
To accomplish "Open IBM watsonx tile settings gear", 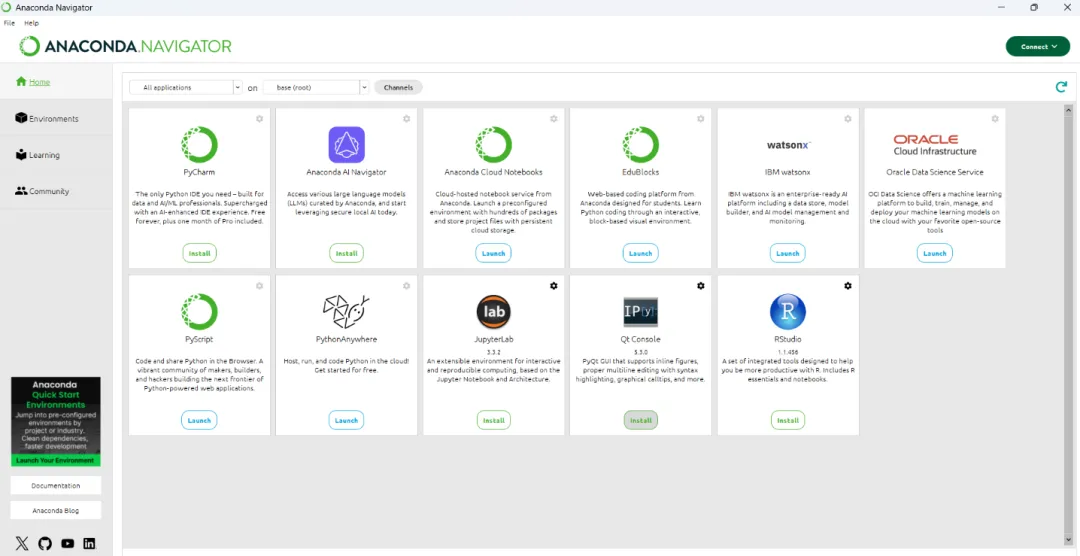I will pos(848,119).
